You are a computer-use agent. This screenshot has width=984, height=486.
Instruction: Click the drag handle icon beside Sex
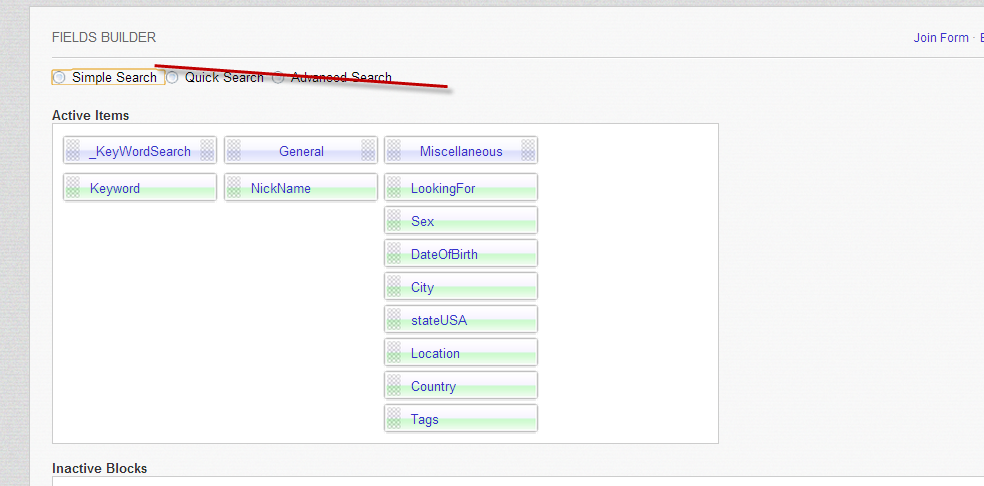pyautogui.click(x=394, y=221)
